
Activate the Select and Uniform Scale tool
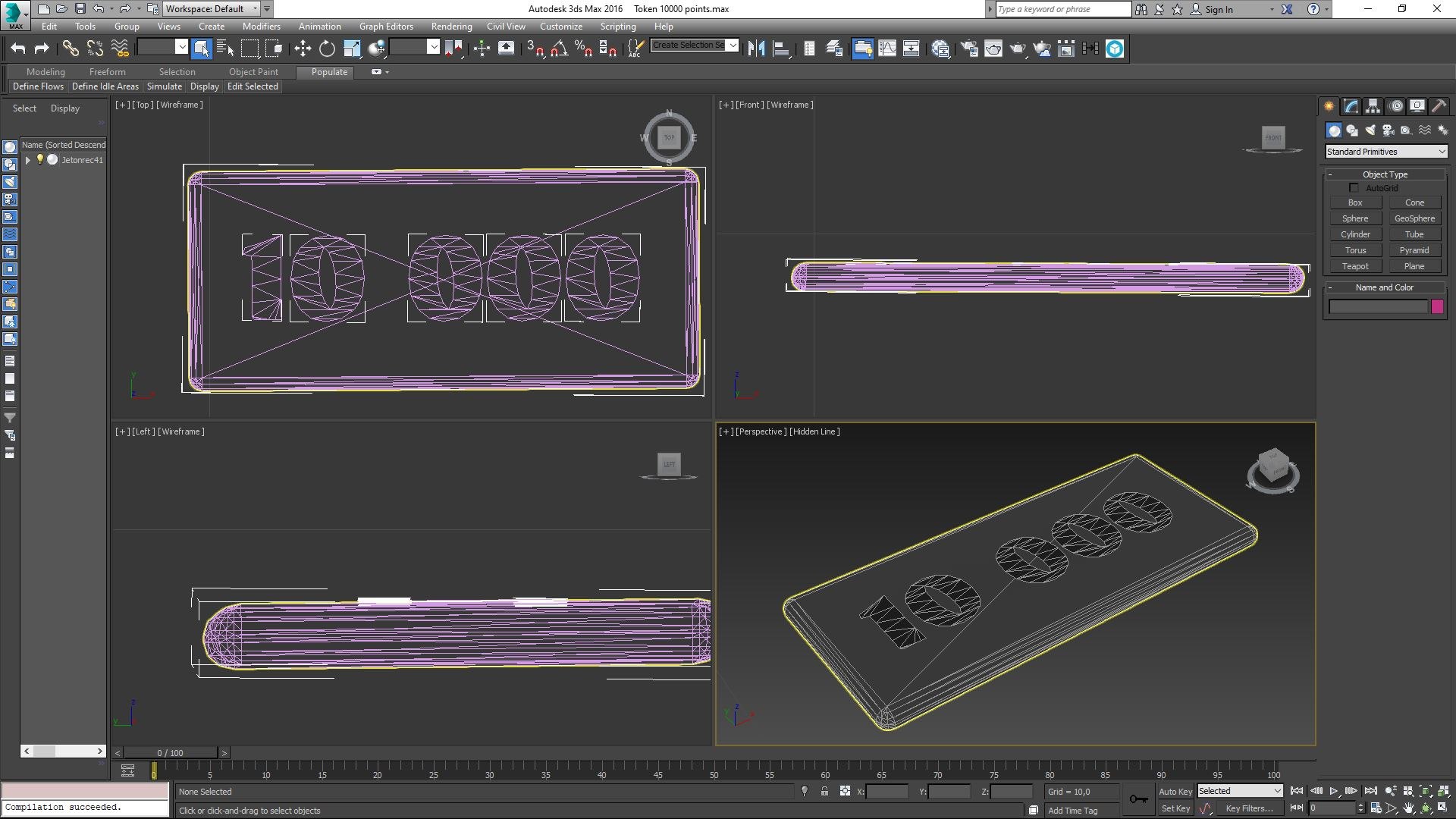(352, 49)
